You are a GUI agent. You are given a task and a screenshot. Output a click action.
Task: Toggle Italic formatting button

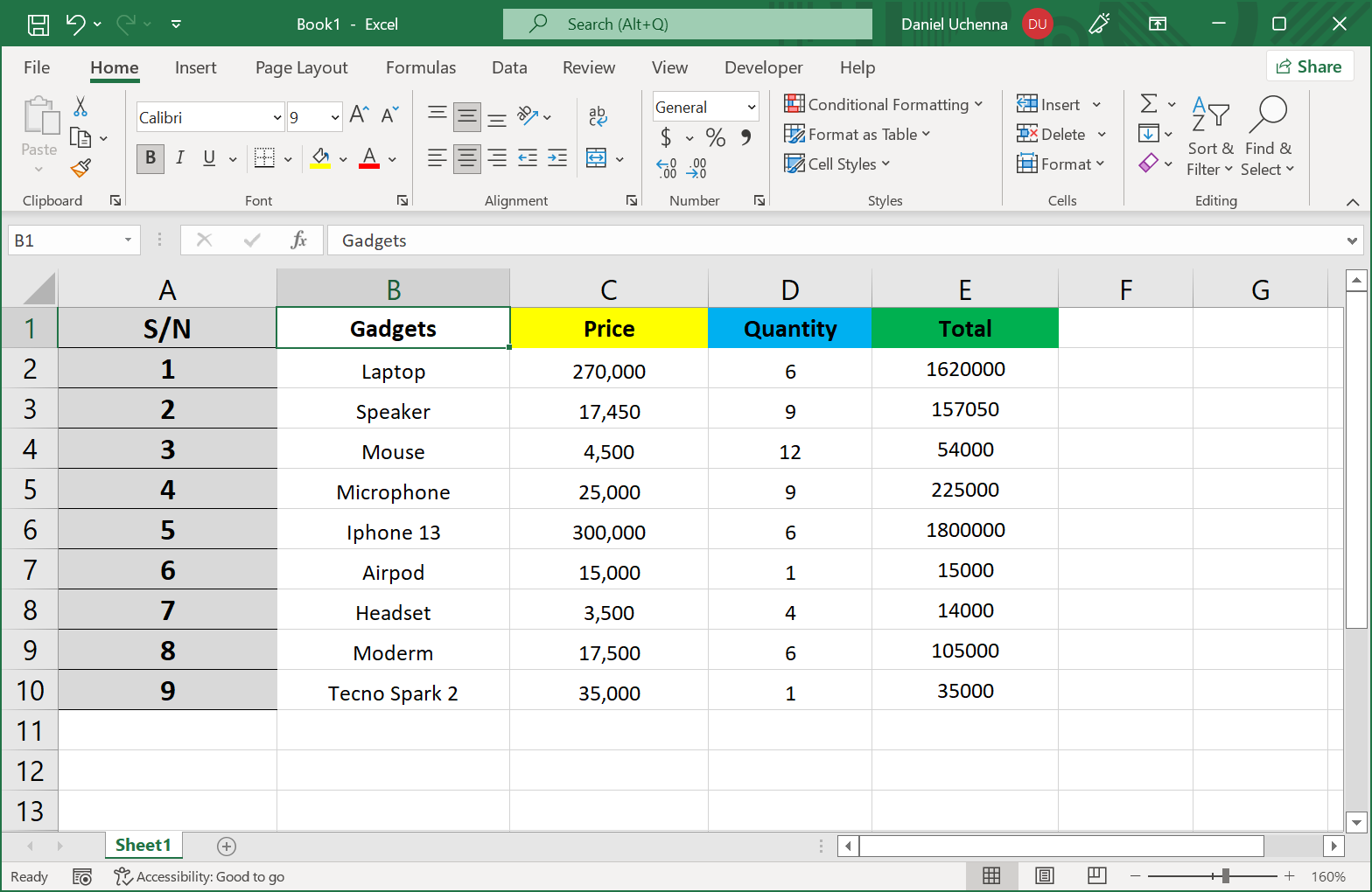point(179,158)
